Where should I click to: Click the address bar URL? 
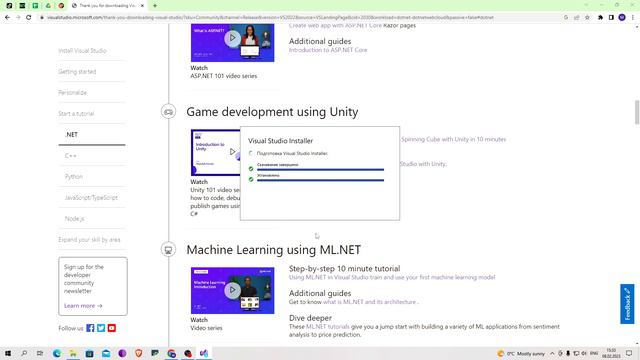[270, 18]
